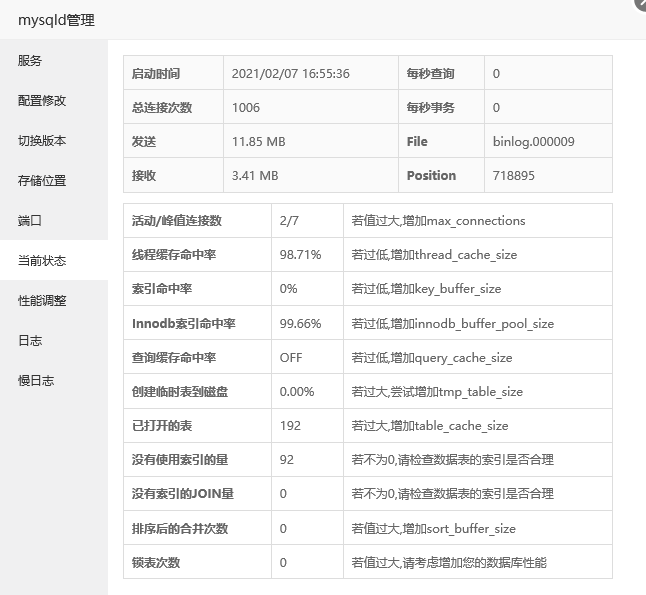This screenshot has height=595, width=646.
Task: Select the value 92 for unindexed queries
Action: click(287, 459)
